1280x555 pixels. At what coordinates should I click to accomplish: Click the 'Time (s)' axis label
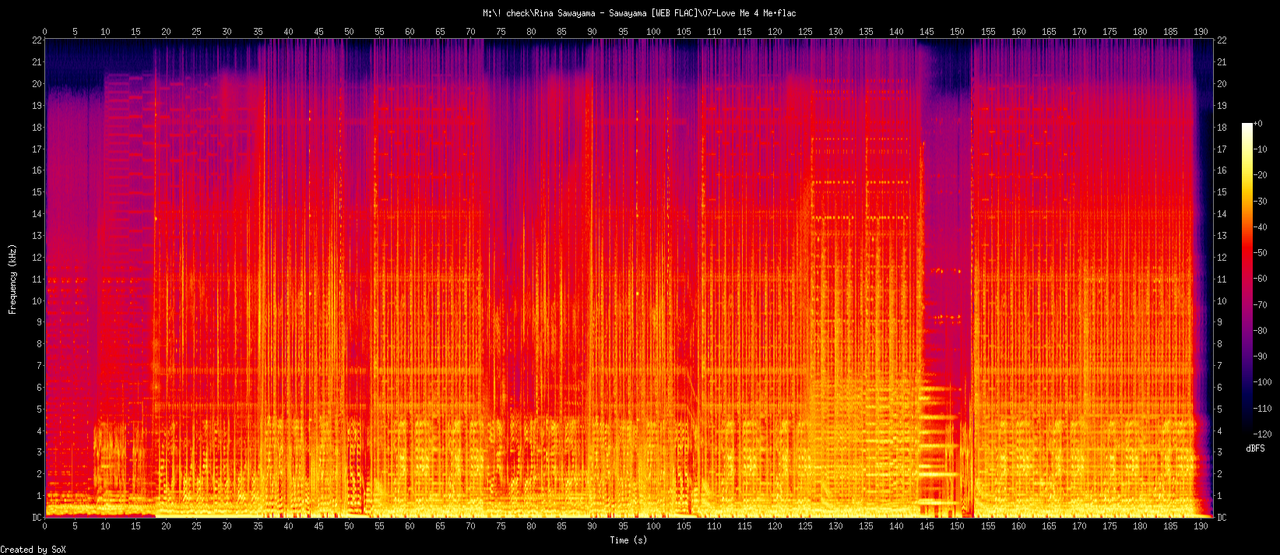(628, 540)
